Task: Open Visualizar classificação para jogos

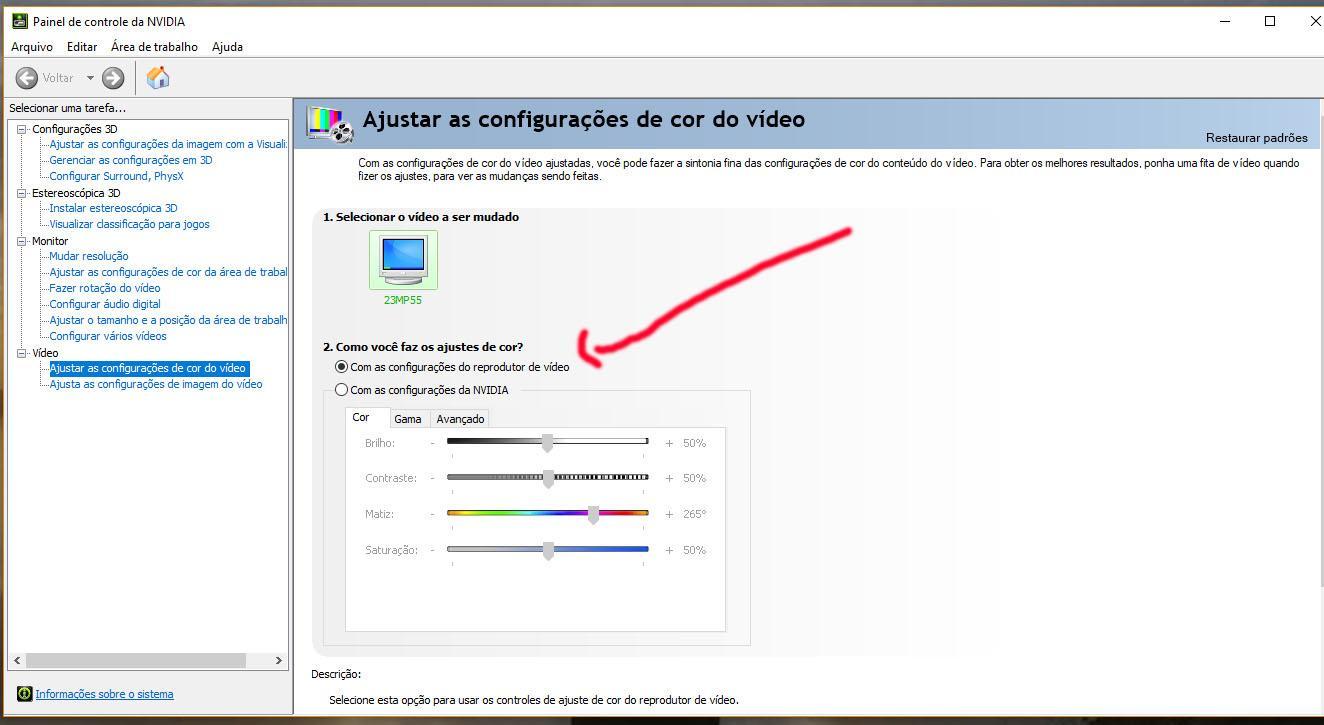Action: [x=129, y=224]
